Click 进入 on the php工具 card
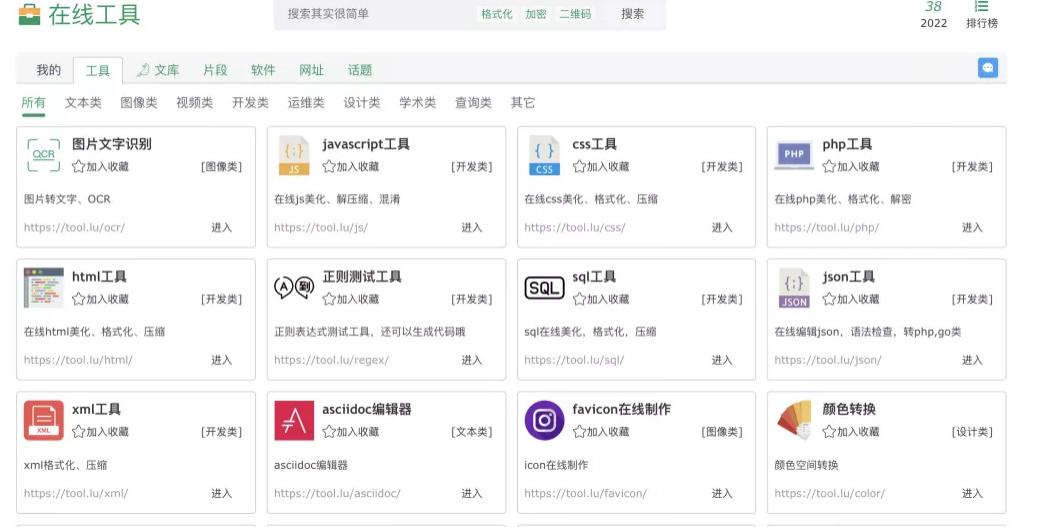Screen dimensions: 1061x527 pos(972,227)
